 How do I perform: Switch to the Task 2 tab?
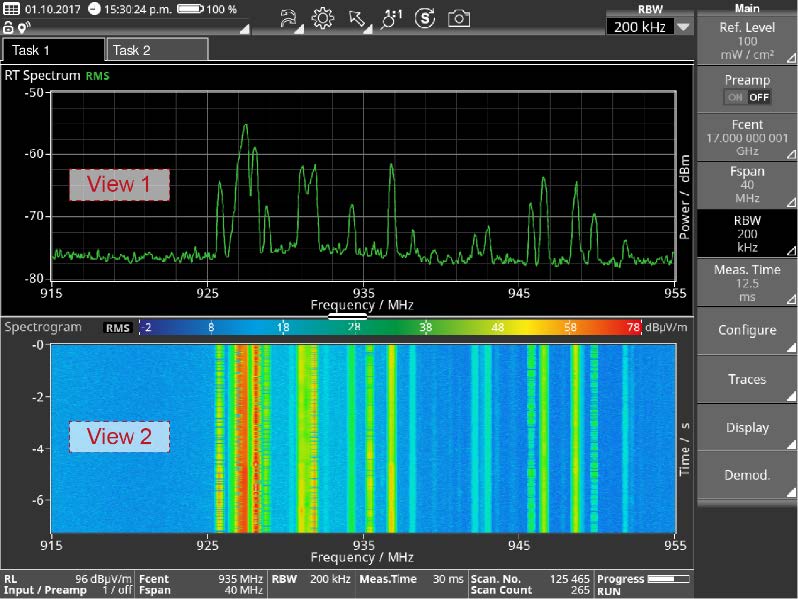pos(155,50)
